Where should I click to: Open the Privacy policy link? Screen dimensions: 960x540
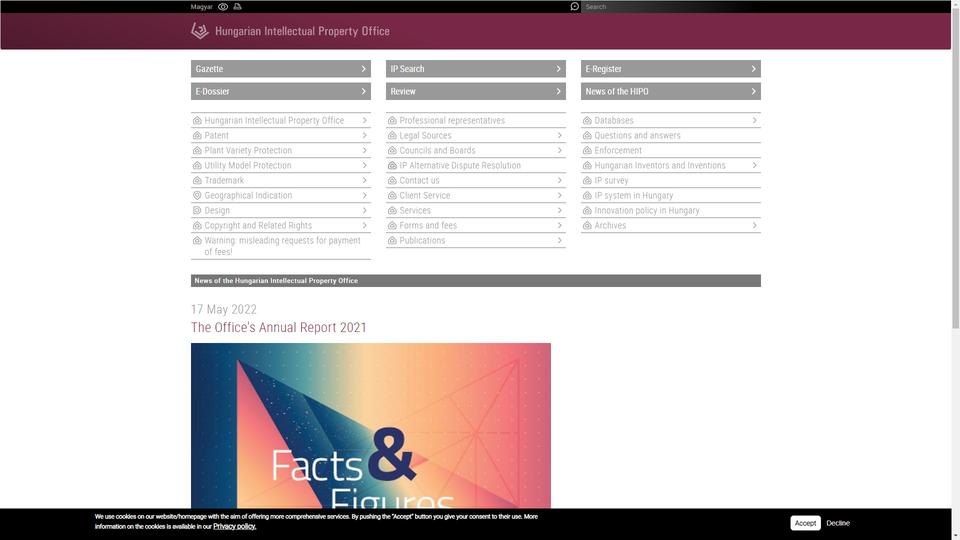[234, 527]
